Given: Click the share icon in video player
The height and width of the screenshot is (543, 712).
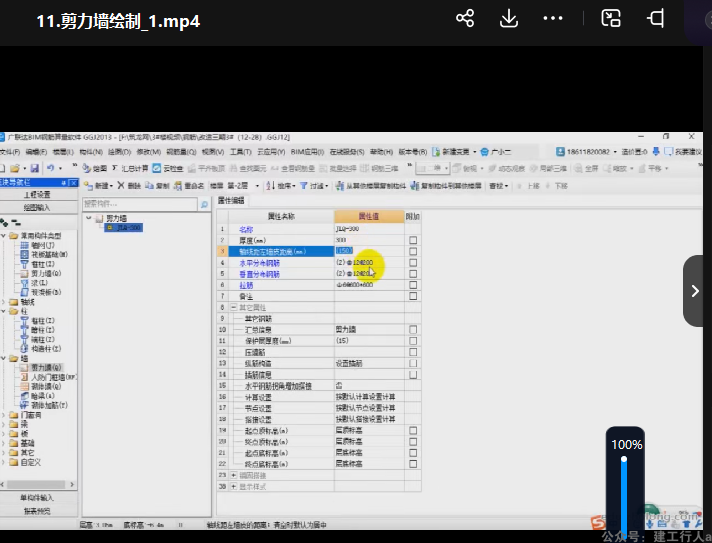Looking at the screenshot, I should pos(465,19).
